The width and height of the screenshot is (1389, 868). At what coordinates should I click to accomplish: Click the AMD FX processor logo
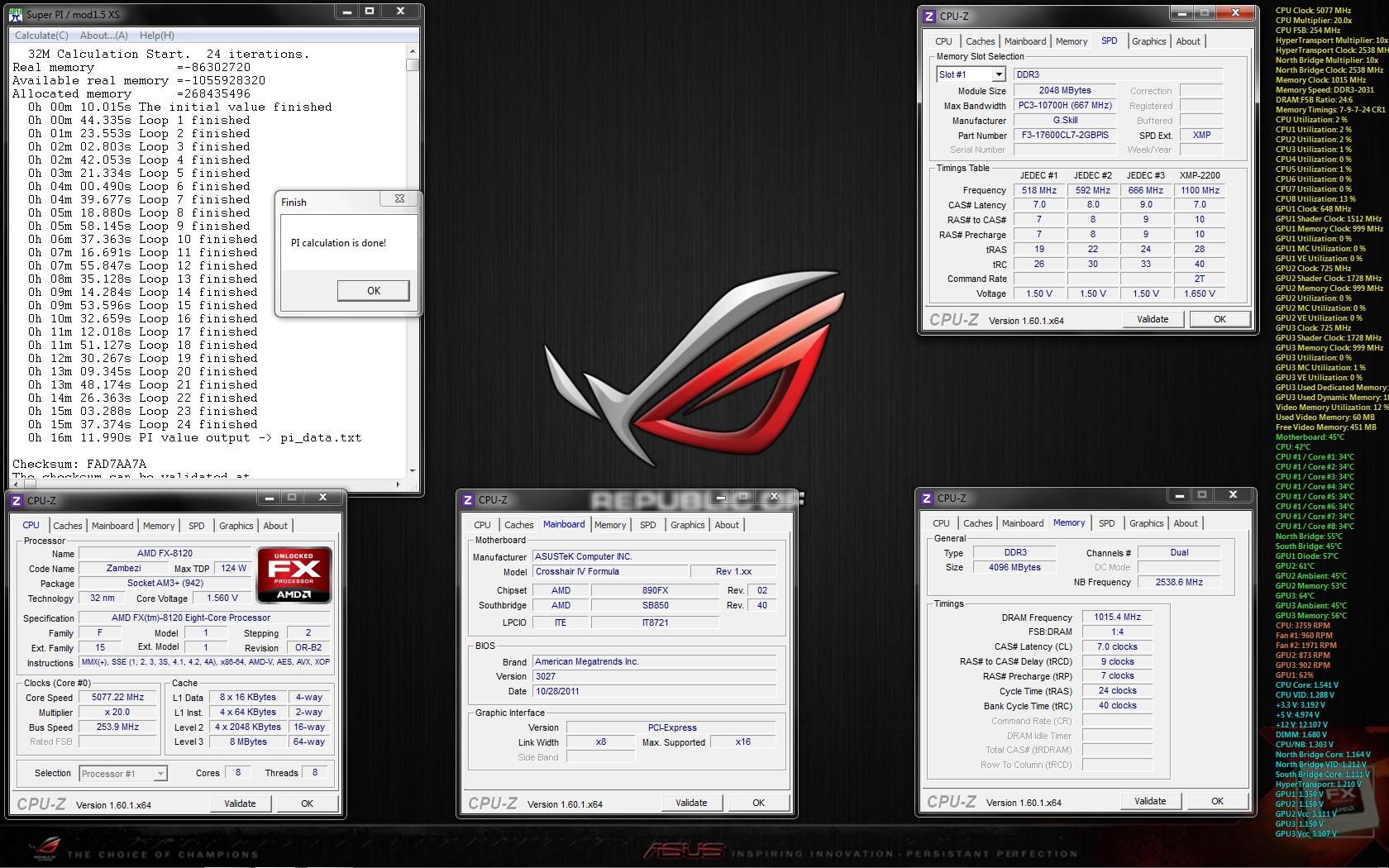[x=294, y=575]
